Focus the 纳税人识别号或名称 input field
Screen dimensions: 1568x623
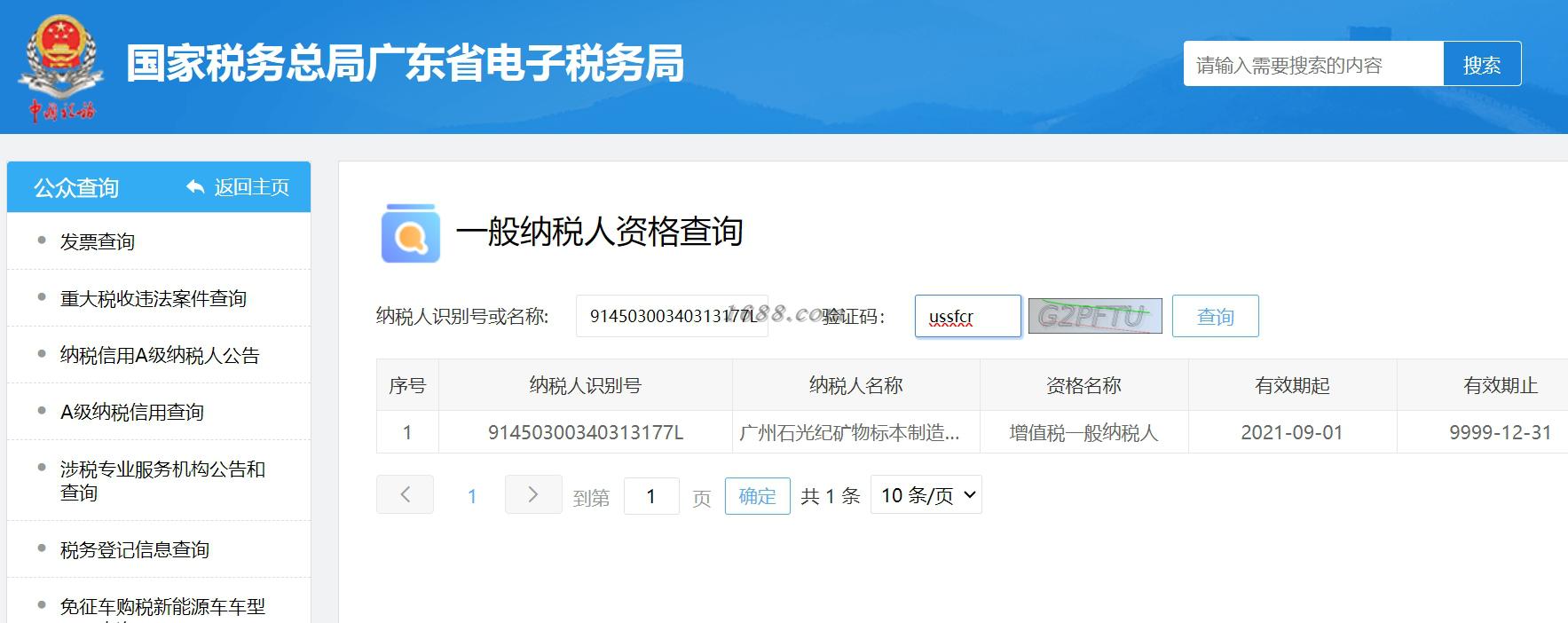(x=672, y=316)
